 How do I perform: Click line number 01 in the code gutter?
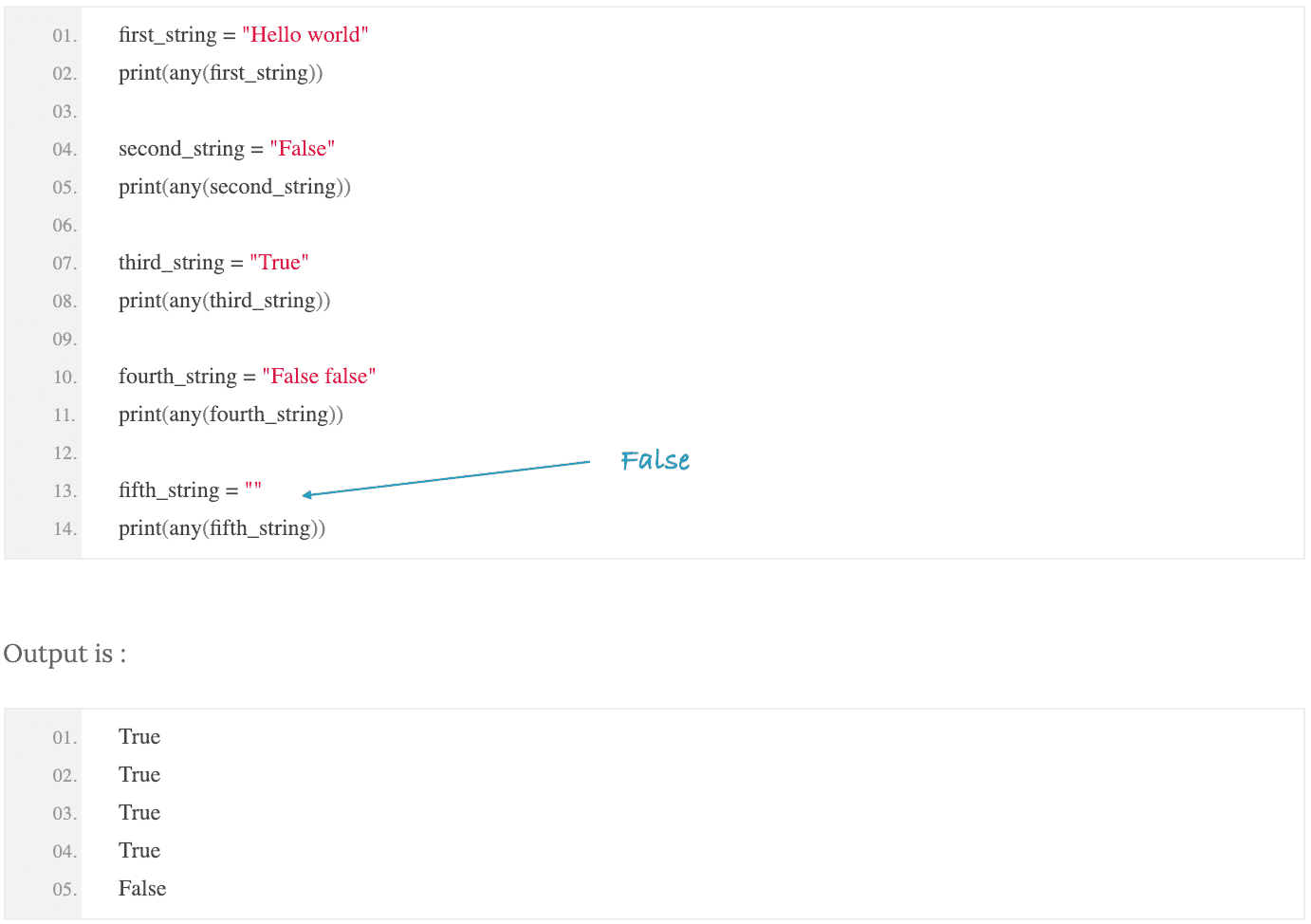point(65,36)
